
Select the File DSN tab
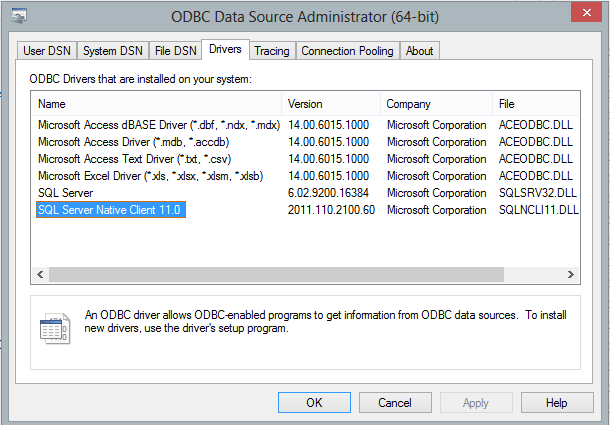[x=175, y=51]
